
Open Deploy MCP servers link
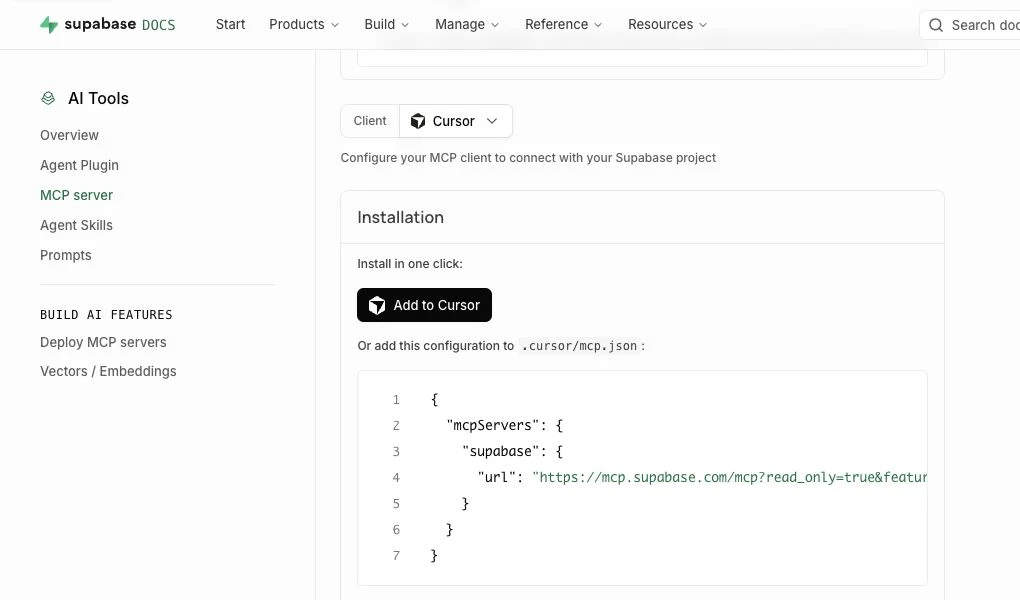[x=103, y=342]
